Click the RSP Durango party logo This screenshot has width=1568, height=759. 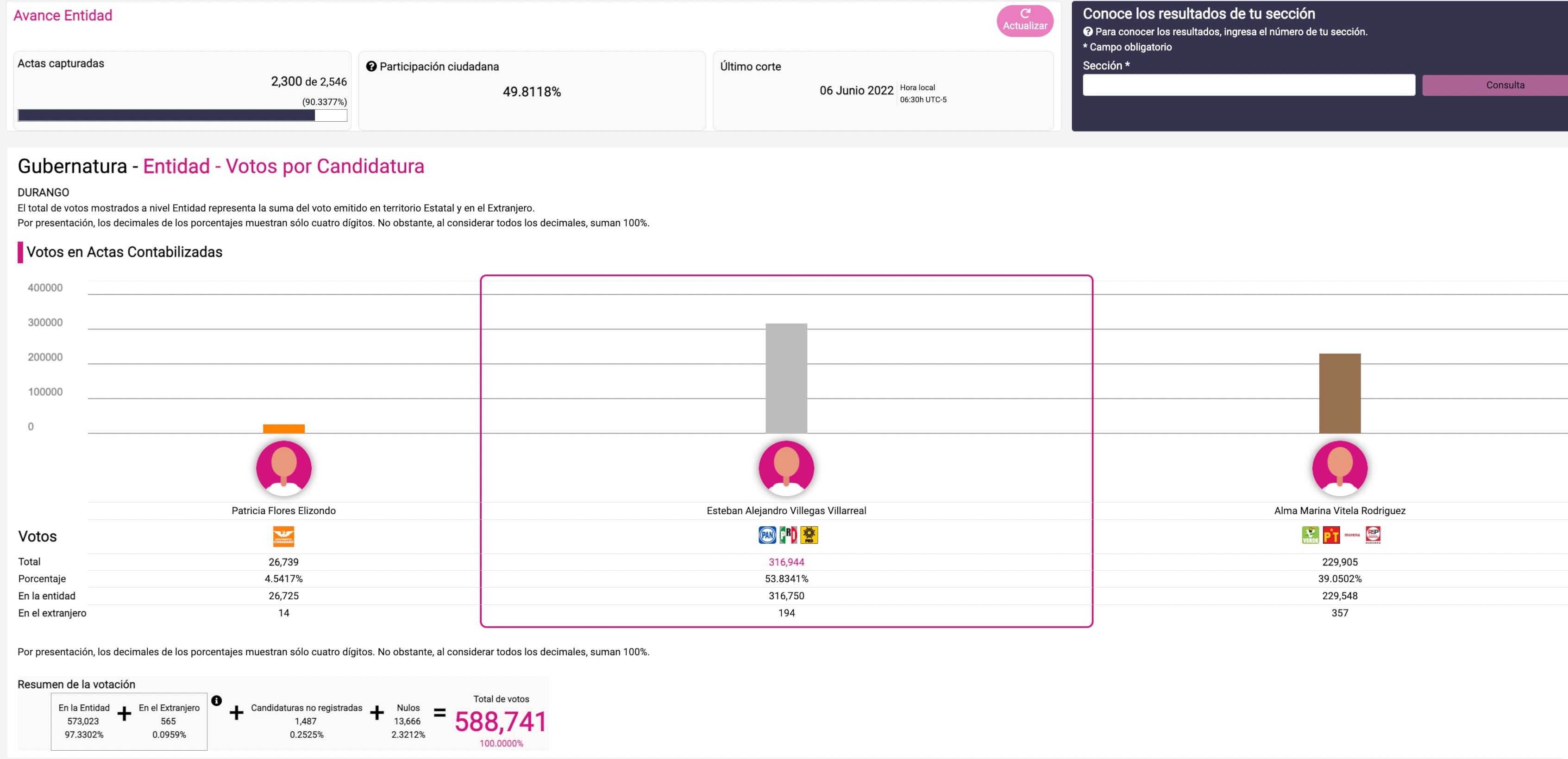[1373, 535]
